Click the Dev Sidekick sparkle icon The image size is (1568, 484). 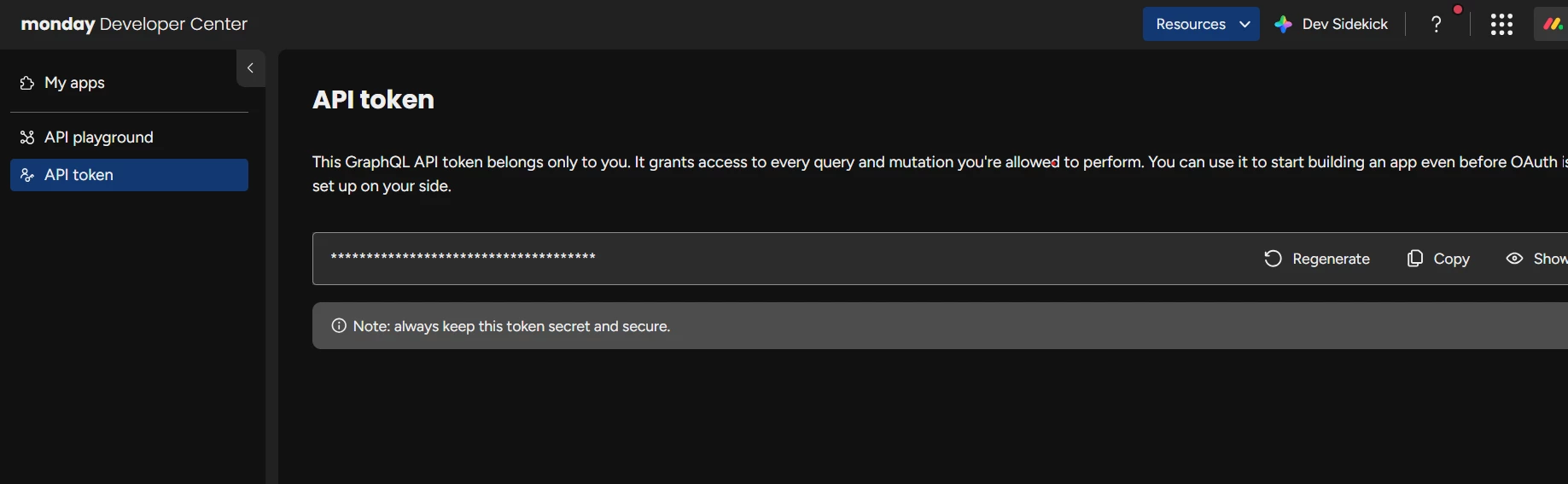pyautogui.click(x=1283, y=25)
